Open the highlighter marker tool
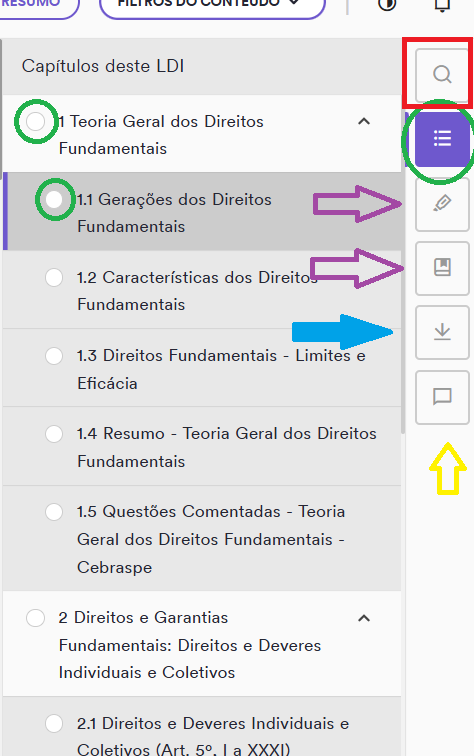The image size is (474, 756). pyautogui.click(x=442, y=204)
